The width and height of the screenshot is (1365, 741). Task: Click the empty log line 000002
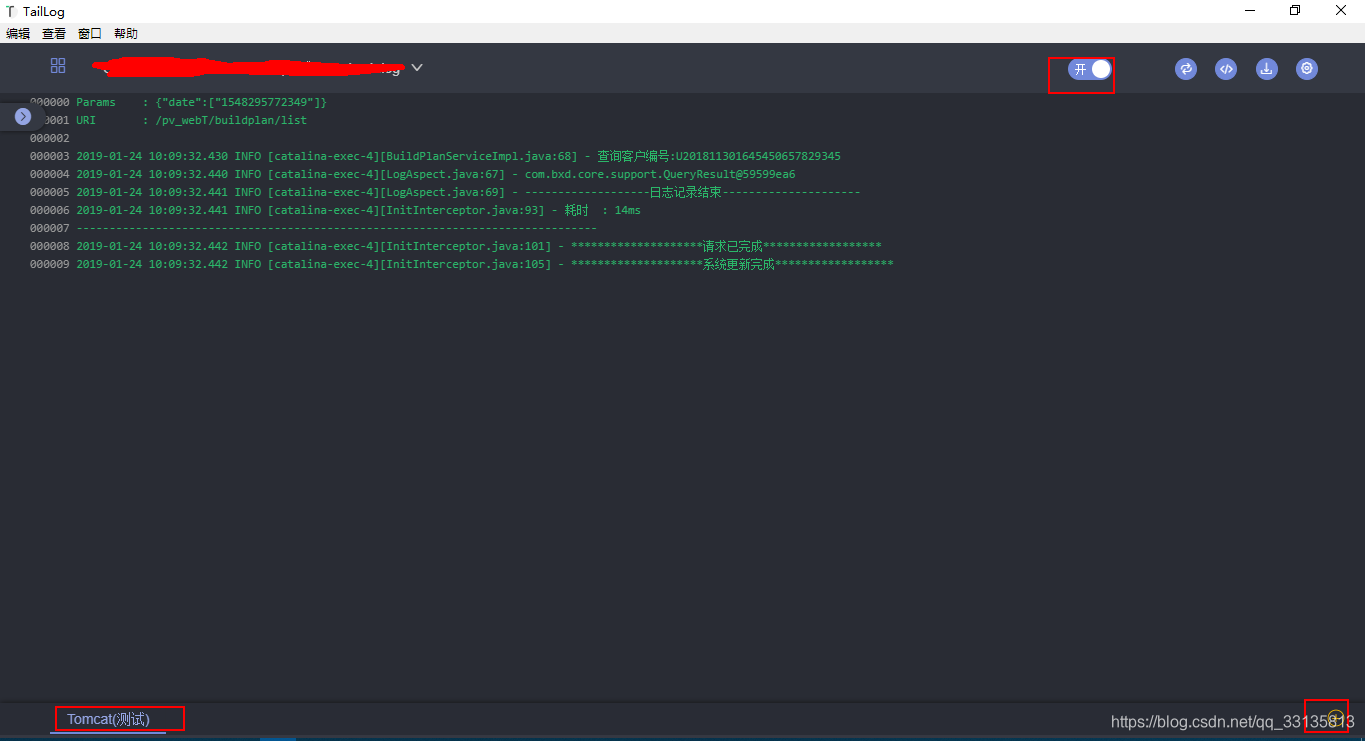click(x=50, y=138)
